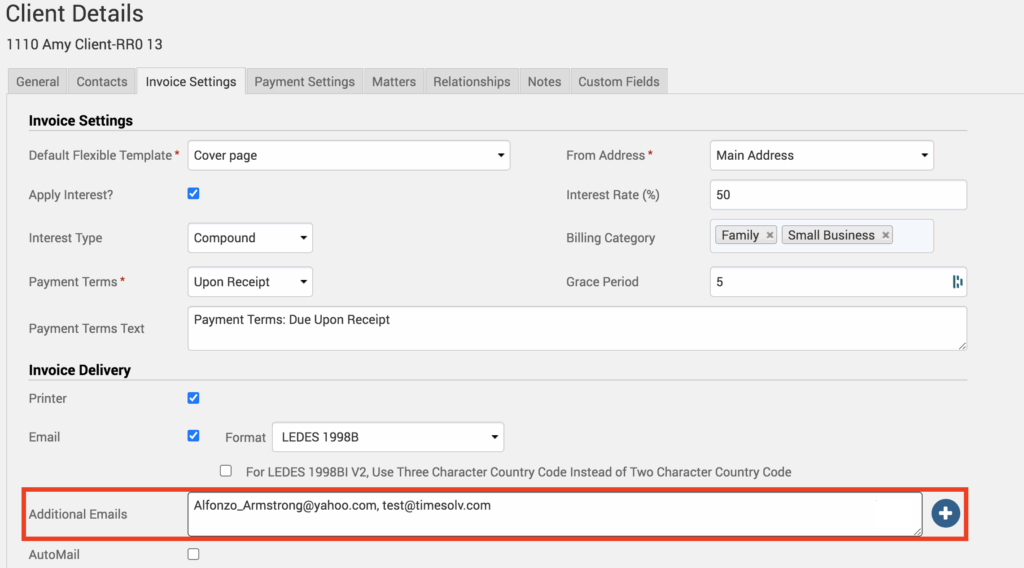Remove the Family billing category tag
This screenshot has height=568, width=1024.
coord(769,236)
